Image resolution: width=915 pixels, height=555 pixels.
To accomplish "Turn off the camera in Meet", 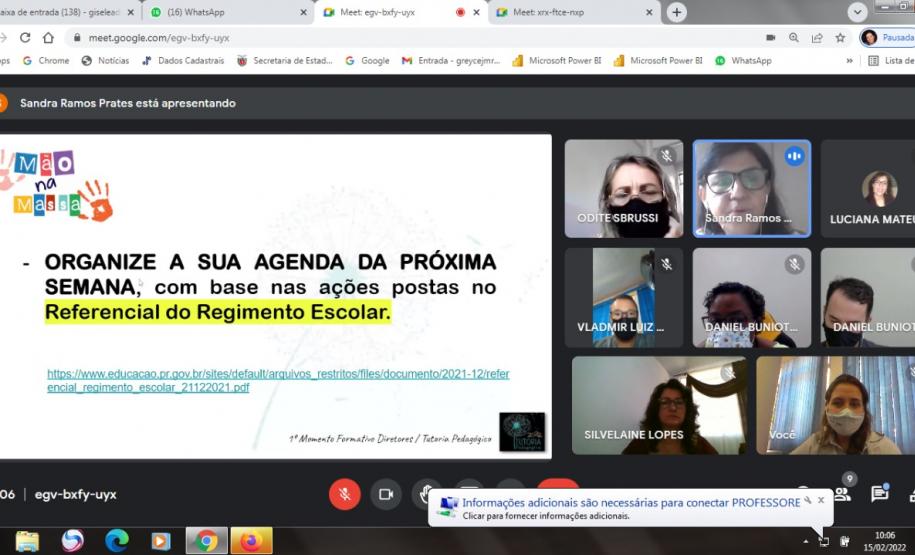I will tap(385, 494).
